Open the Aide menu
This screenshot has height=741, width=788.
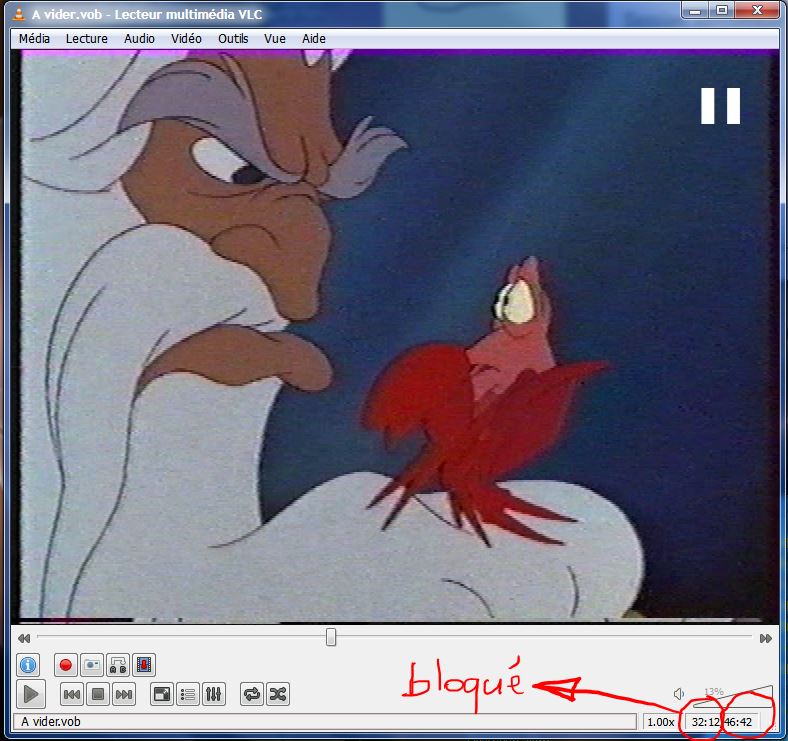[314, 39]
